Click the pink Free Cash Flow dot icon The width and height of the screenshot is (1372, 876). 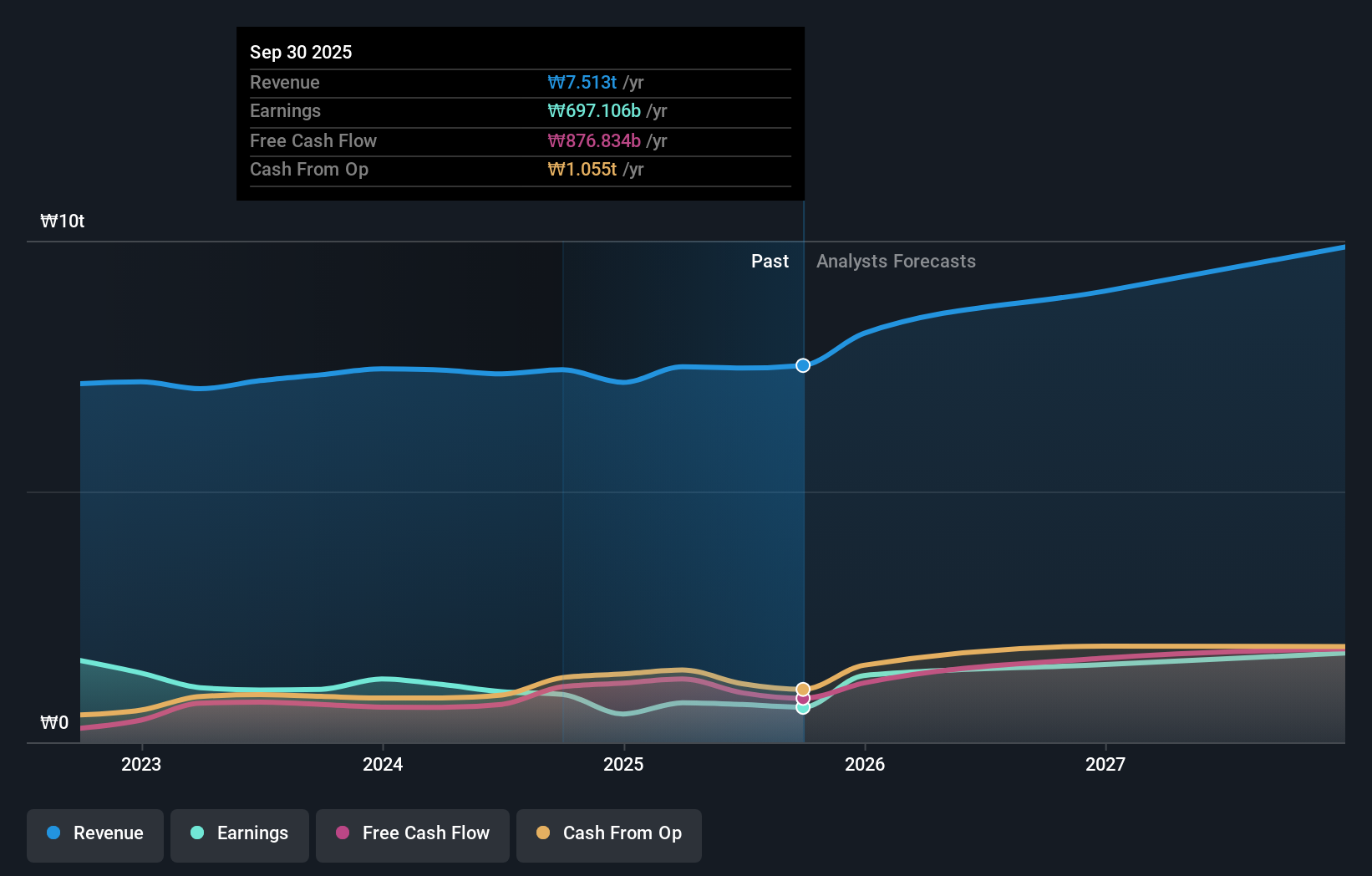pos(343,833)
